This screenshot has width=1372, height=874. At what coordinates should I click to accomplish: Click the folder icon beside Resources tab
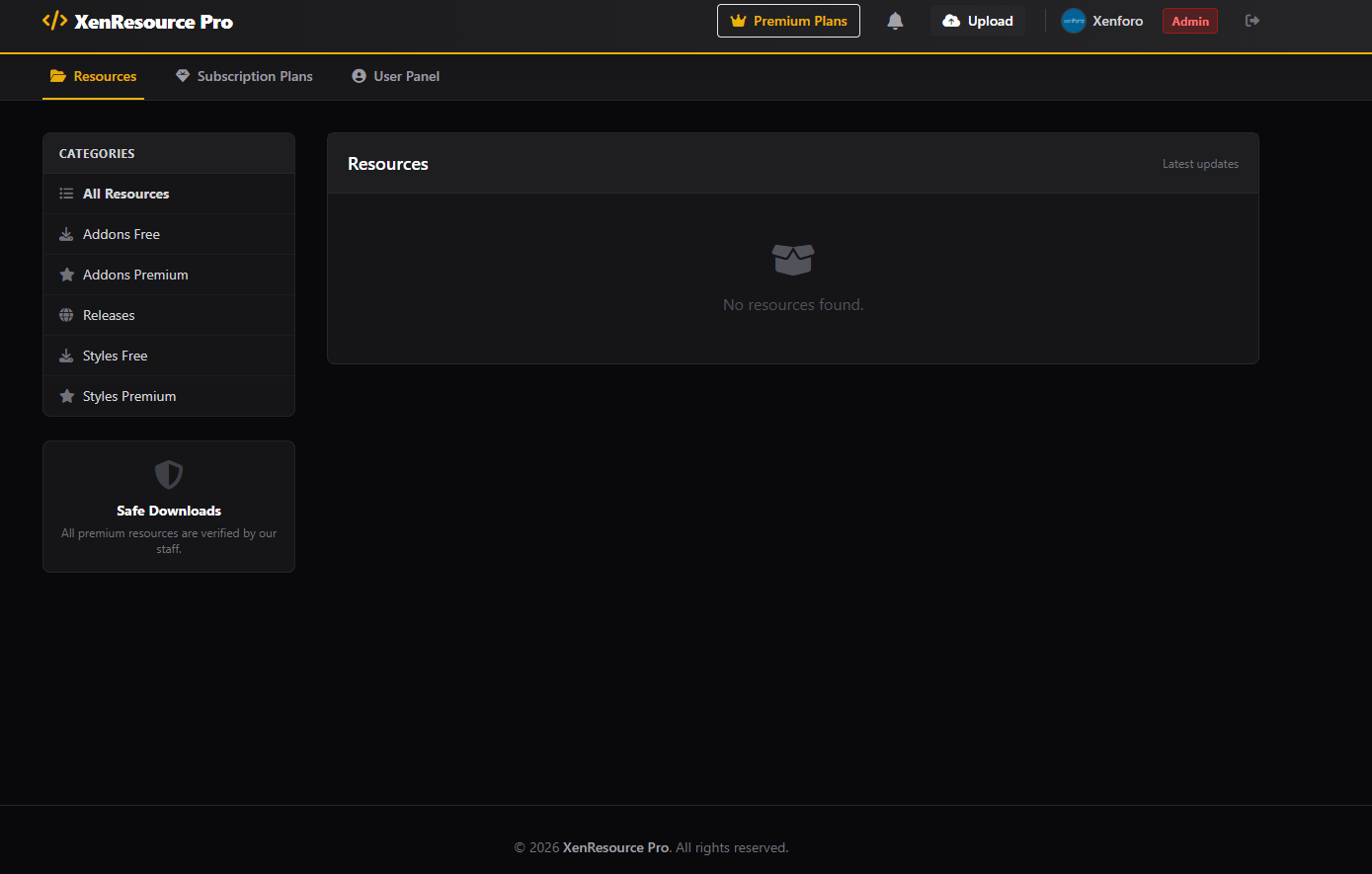click(58, 76)
